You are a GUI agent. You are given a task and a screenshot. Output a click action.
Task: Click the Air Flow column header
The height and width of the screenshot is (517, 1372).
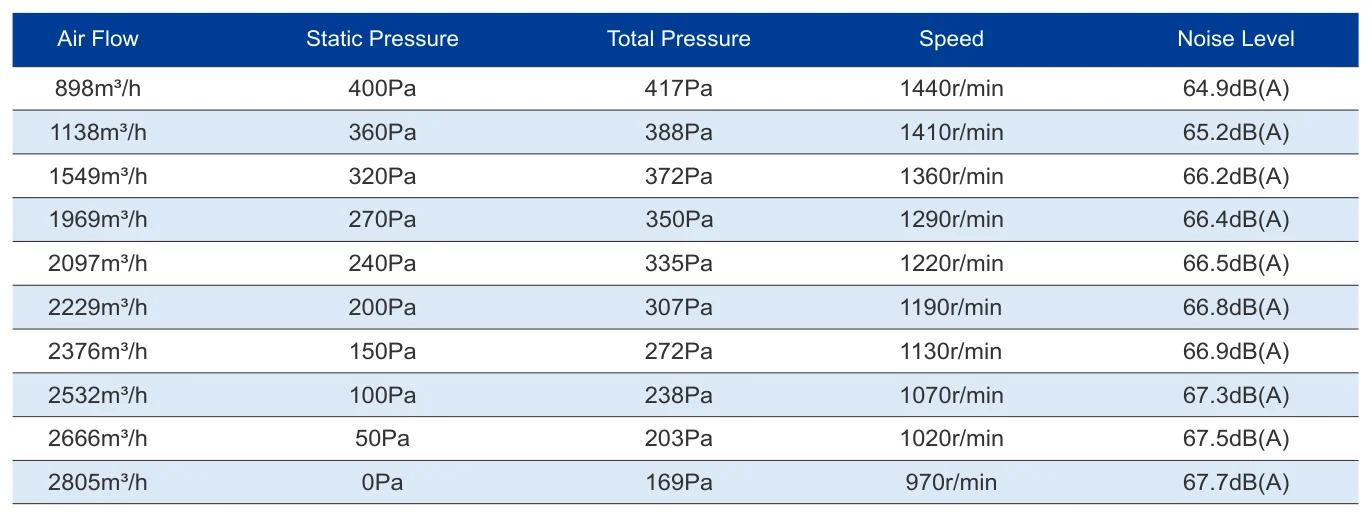tap(98, 39)
